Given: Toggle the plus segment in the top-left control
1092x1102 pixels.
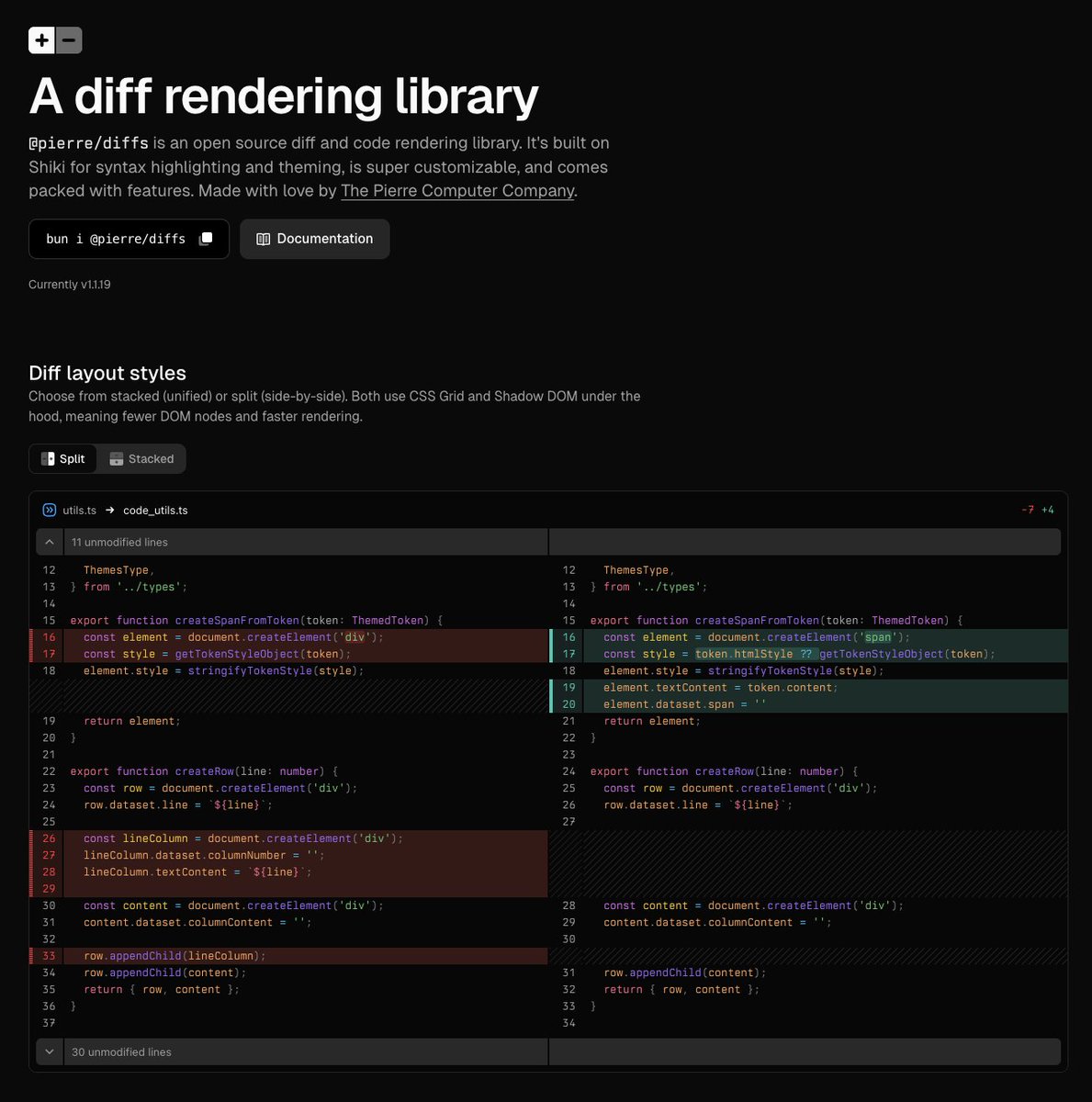Looking at the screenshot, I should [41, 40].
